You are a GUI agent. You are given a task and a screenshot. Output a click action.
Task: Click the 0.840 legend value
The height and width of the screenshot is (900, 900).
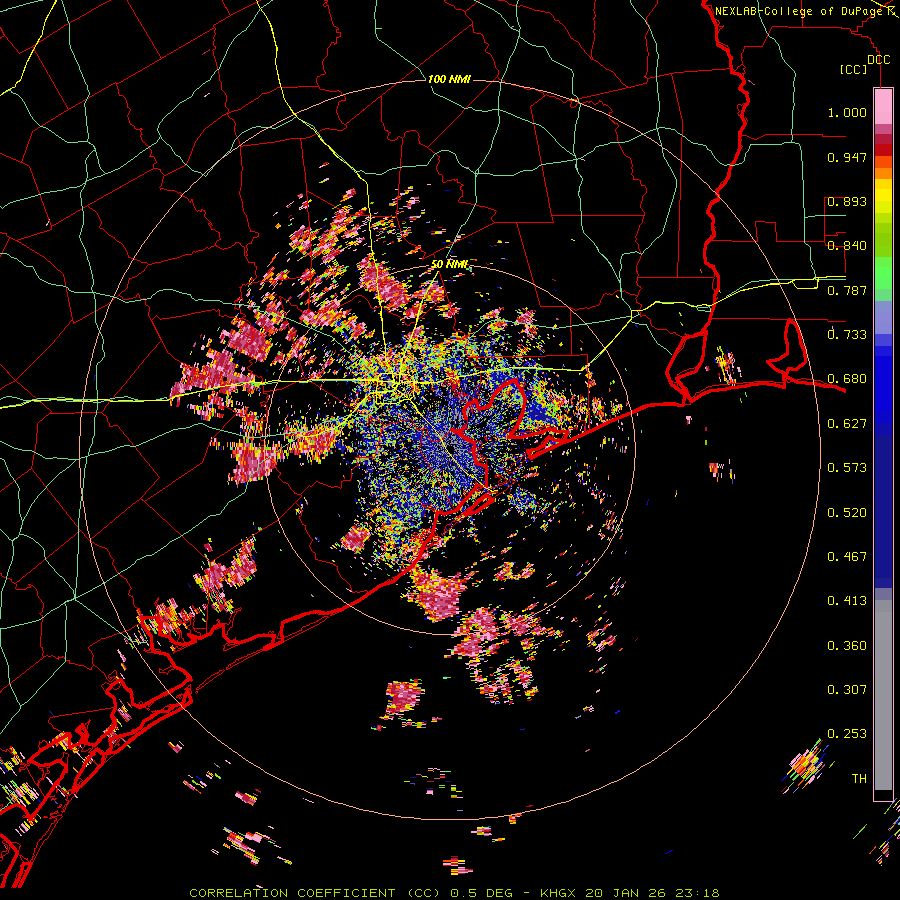pyautogui.click(x=847, y=246)
